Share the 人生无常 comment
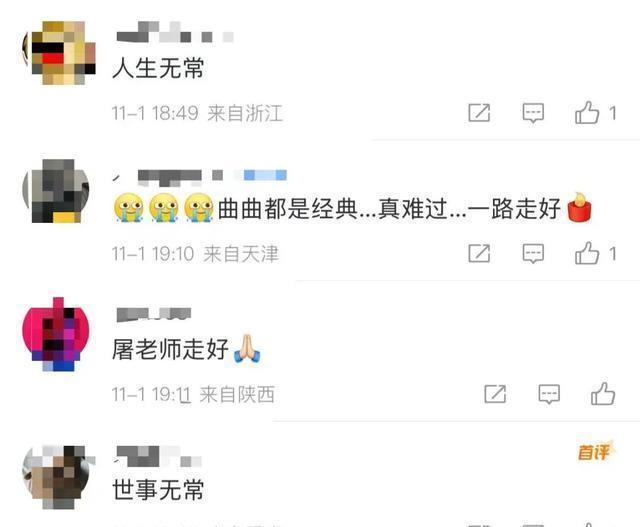Image resolution: width=640 pixels, height=527 pixels. pos(479,113)
